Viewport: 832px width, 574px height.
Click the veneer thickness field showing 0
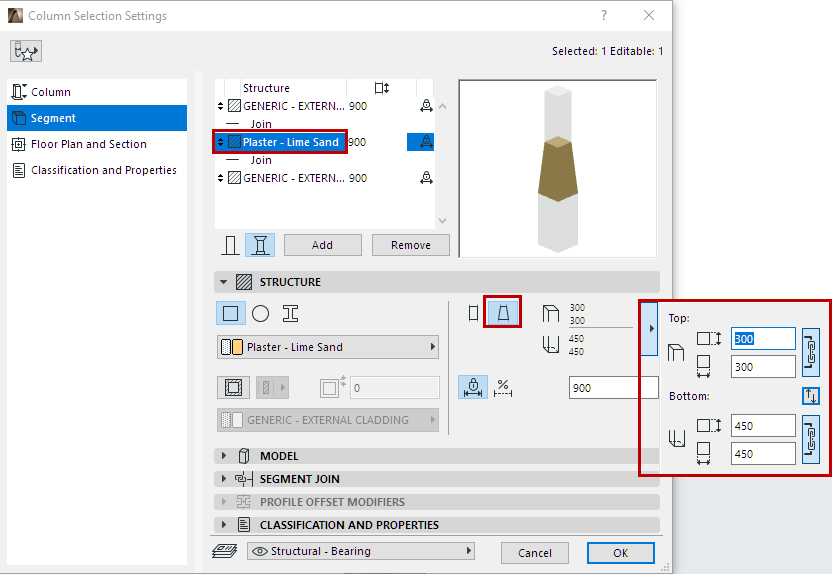[x=394, y=388]
